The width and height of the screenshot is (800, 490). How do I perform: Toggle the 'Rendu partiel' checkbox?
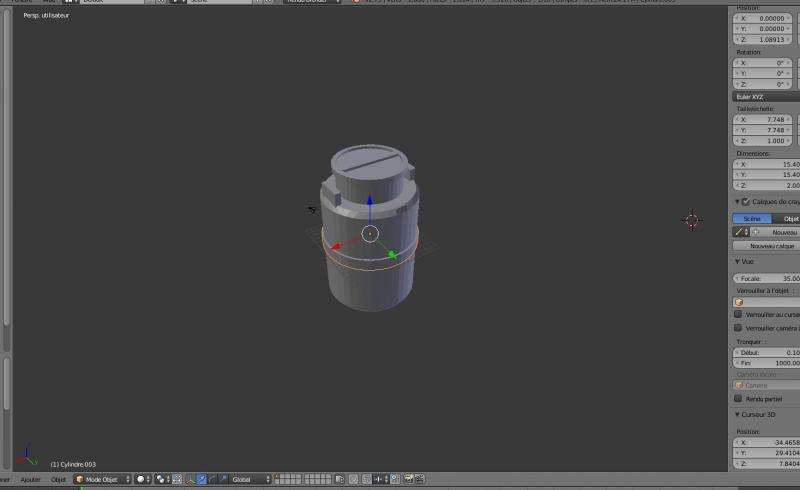pos(738,398)
